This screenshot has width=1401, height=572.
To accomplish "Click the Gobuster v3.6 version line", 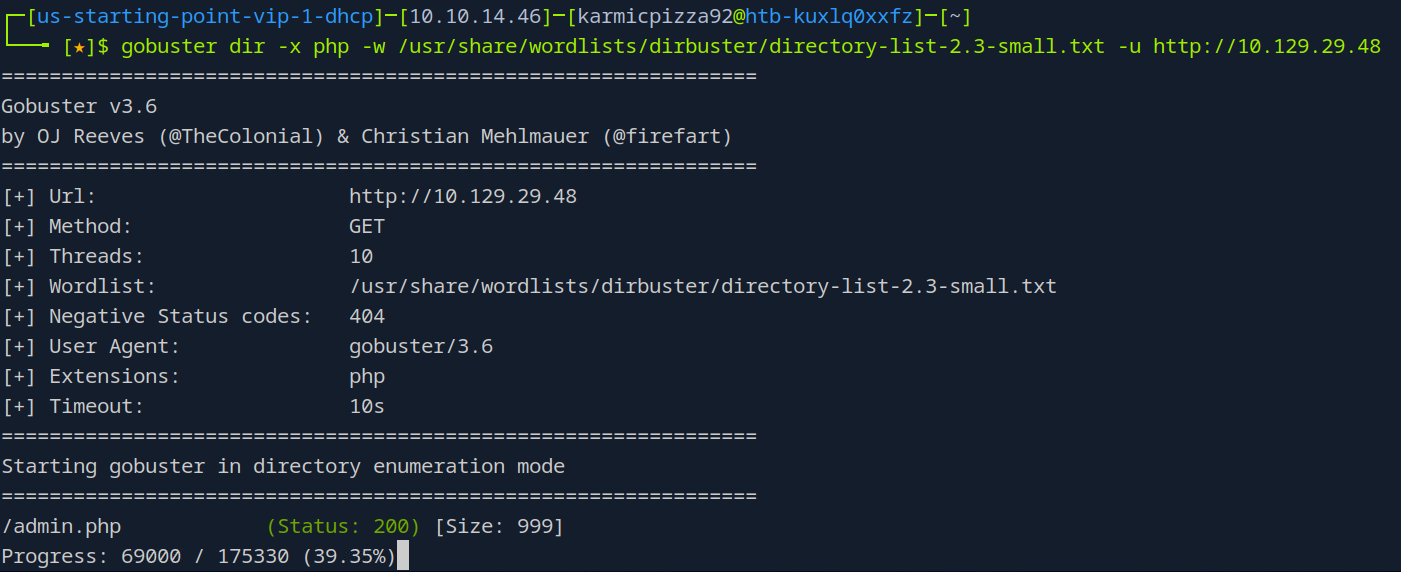I will pos(79,106).
